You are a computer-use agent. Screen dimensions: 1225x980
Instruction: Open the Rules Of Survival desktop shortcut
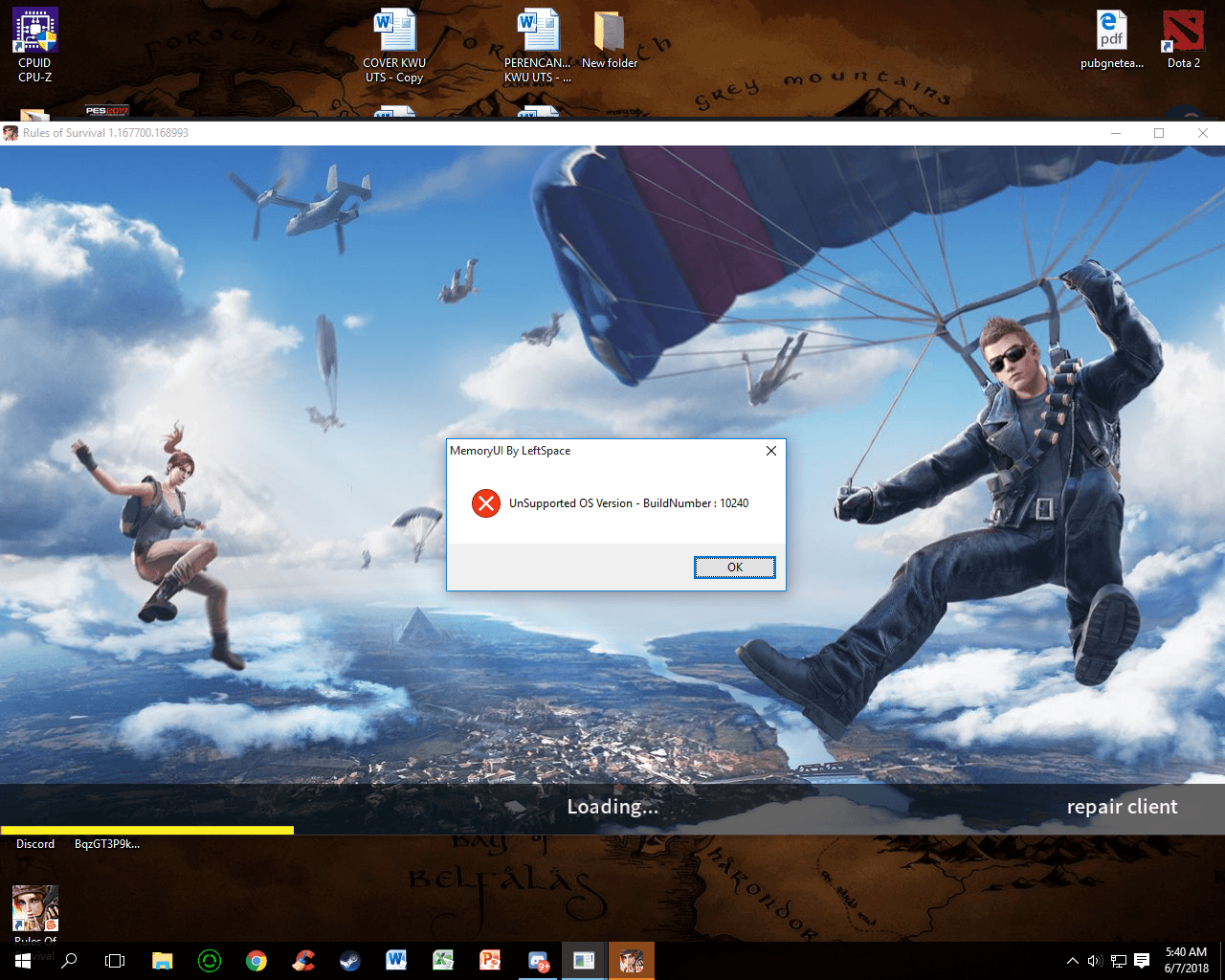(35, 914)
